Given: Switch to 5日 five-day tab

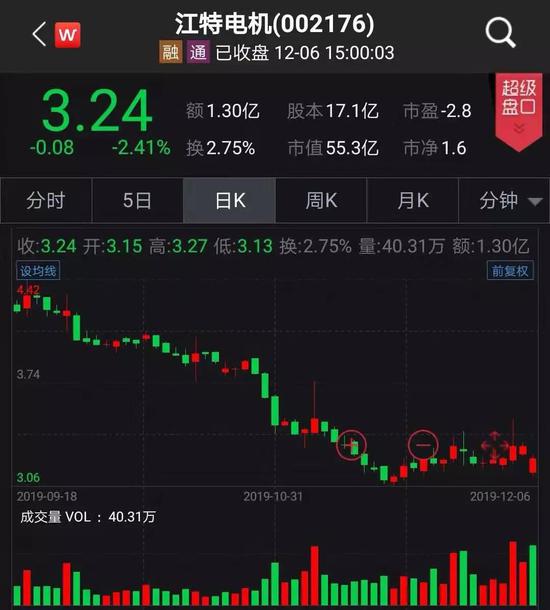Looking at the screenshot, I should tap(137, 200).
